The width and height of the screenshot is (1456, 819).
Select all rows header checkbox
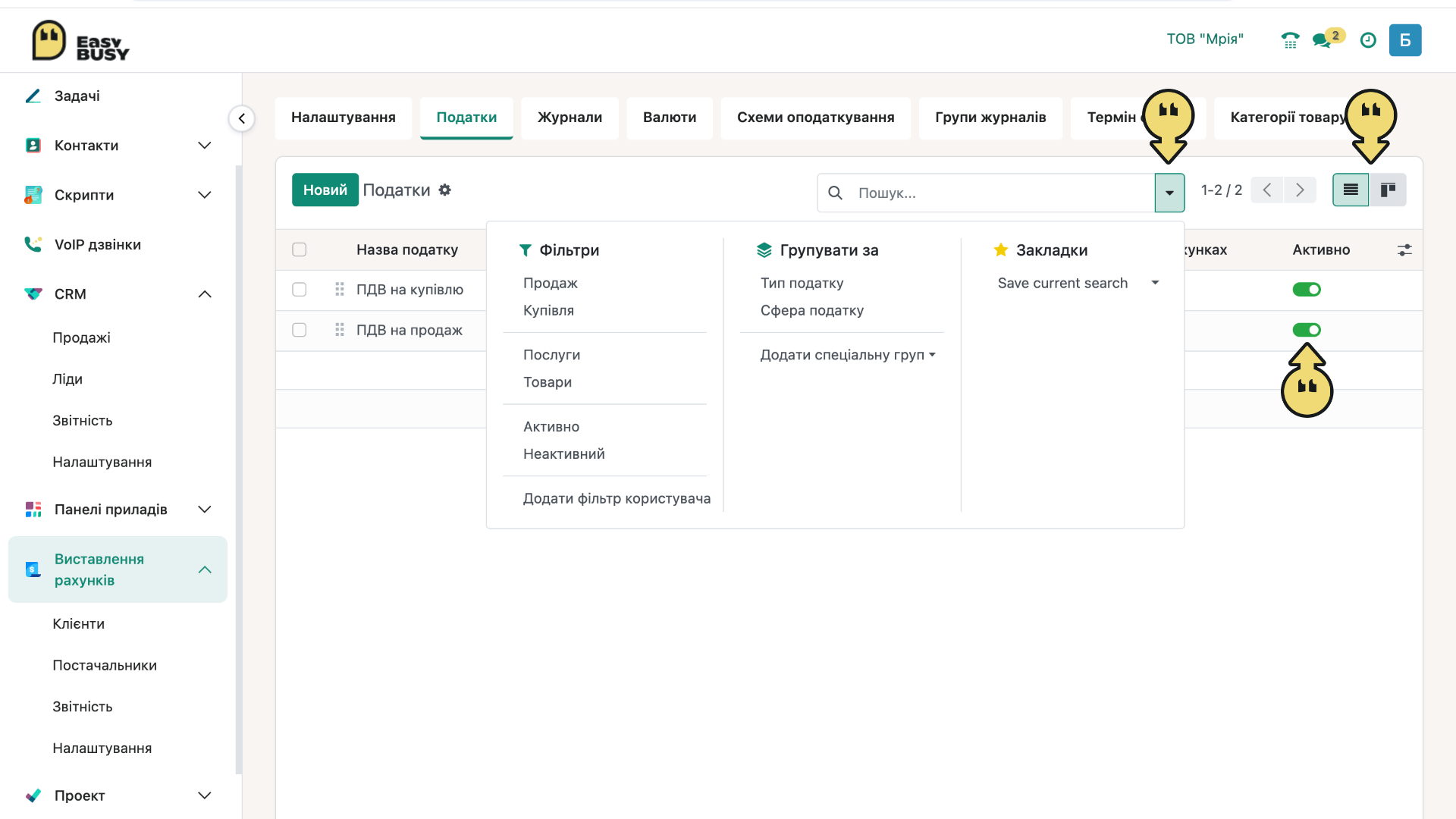pyautogui.click(x=300, y=249)
